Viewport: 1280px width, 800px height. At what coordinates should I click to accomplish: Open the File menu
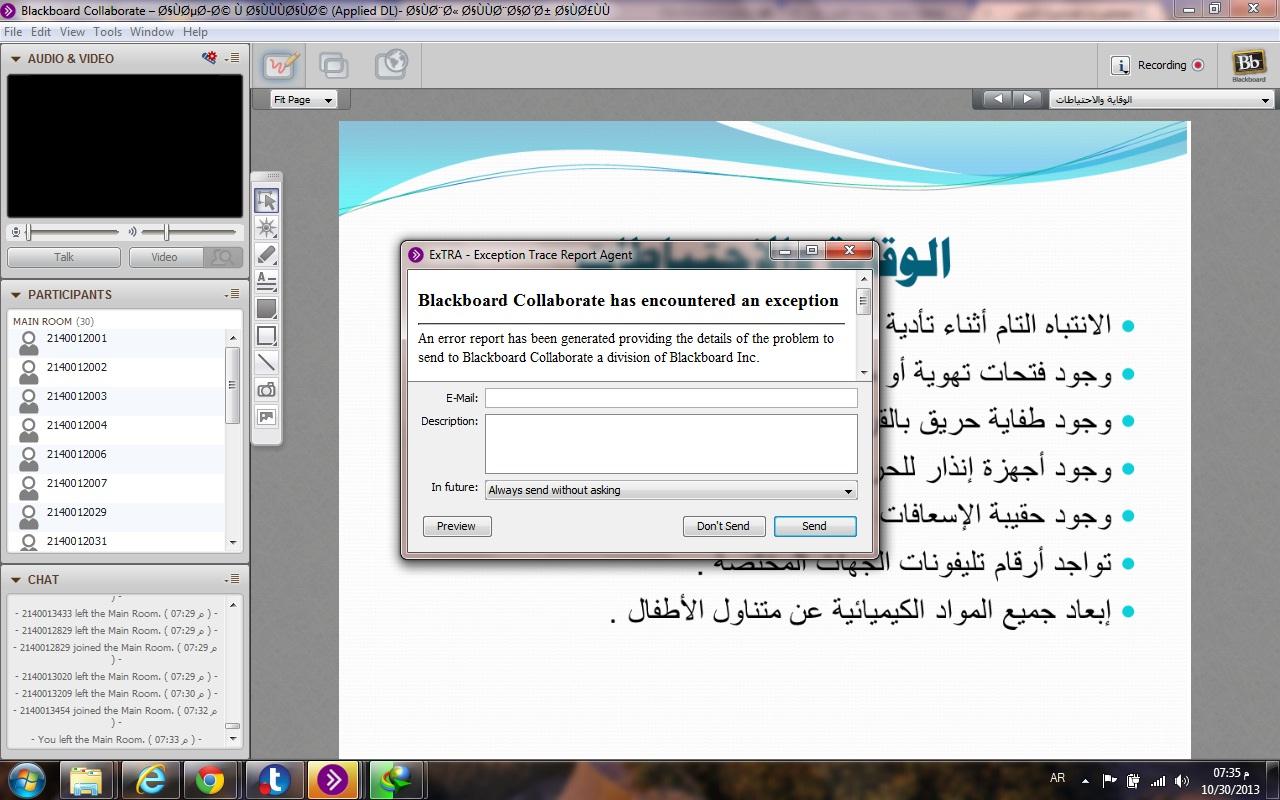13,32
